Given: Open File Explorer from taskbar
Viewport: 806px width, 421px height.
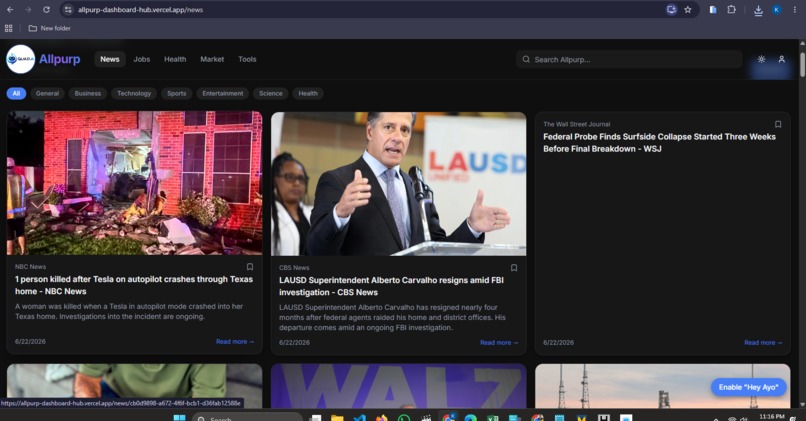Looking at the screenshot, I should [x=337, y=417].
